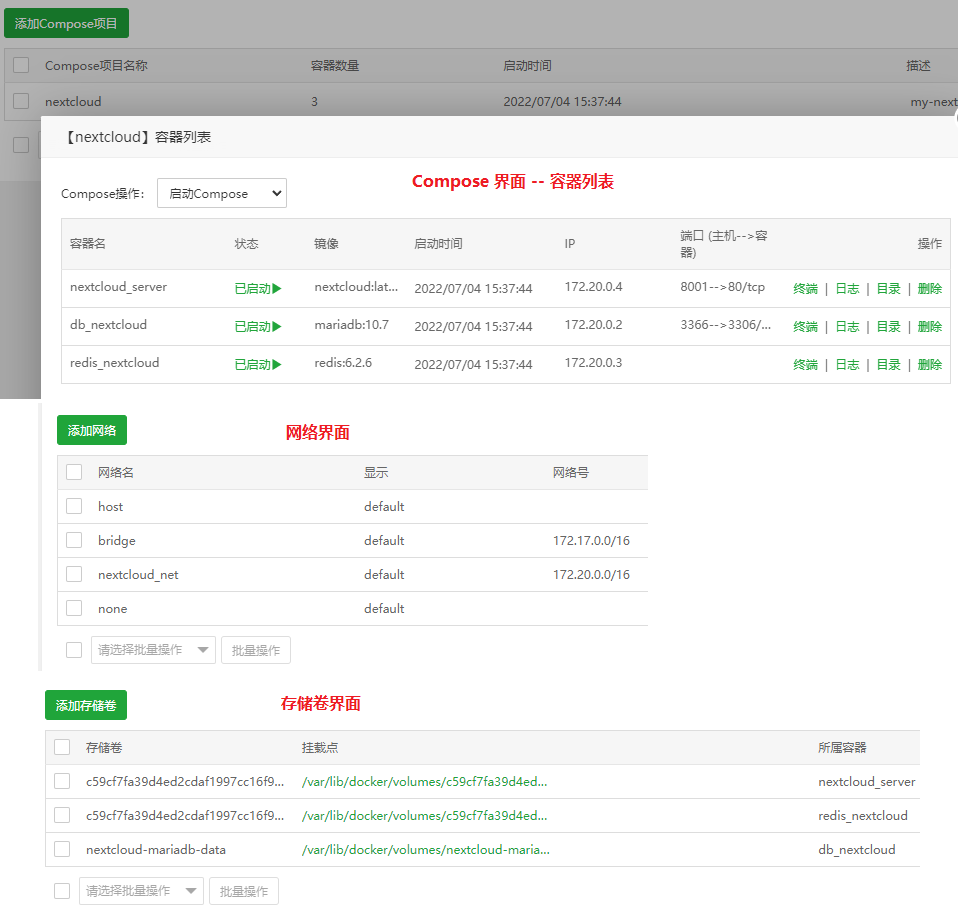958x920 pixels.
Task: Click the 所属容器 column header
Action: pyautogui.click(x=842, y=747)
